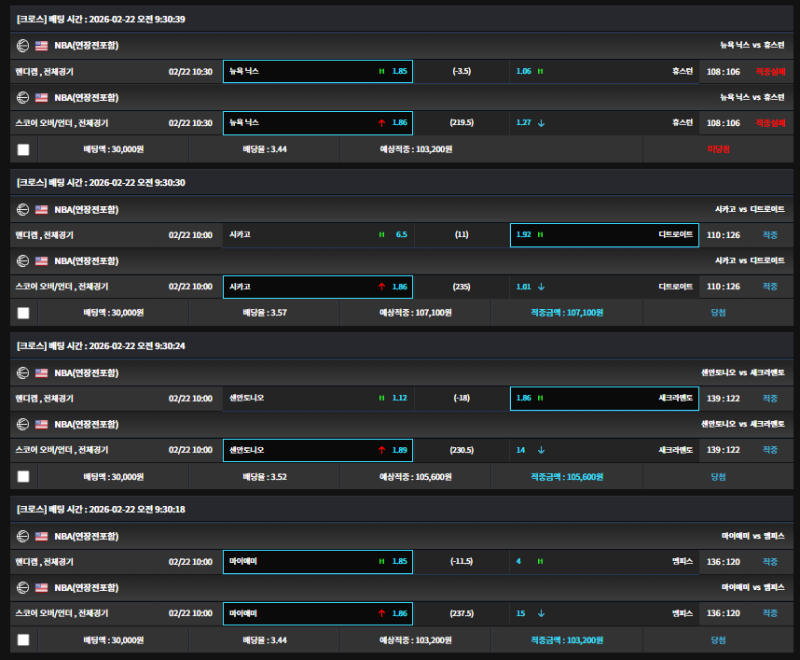Check the box on the 3.57 odds bet
The width and height of the screenshot is (800, 660).
[x=23, y=312]
